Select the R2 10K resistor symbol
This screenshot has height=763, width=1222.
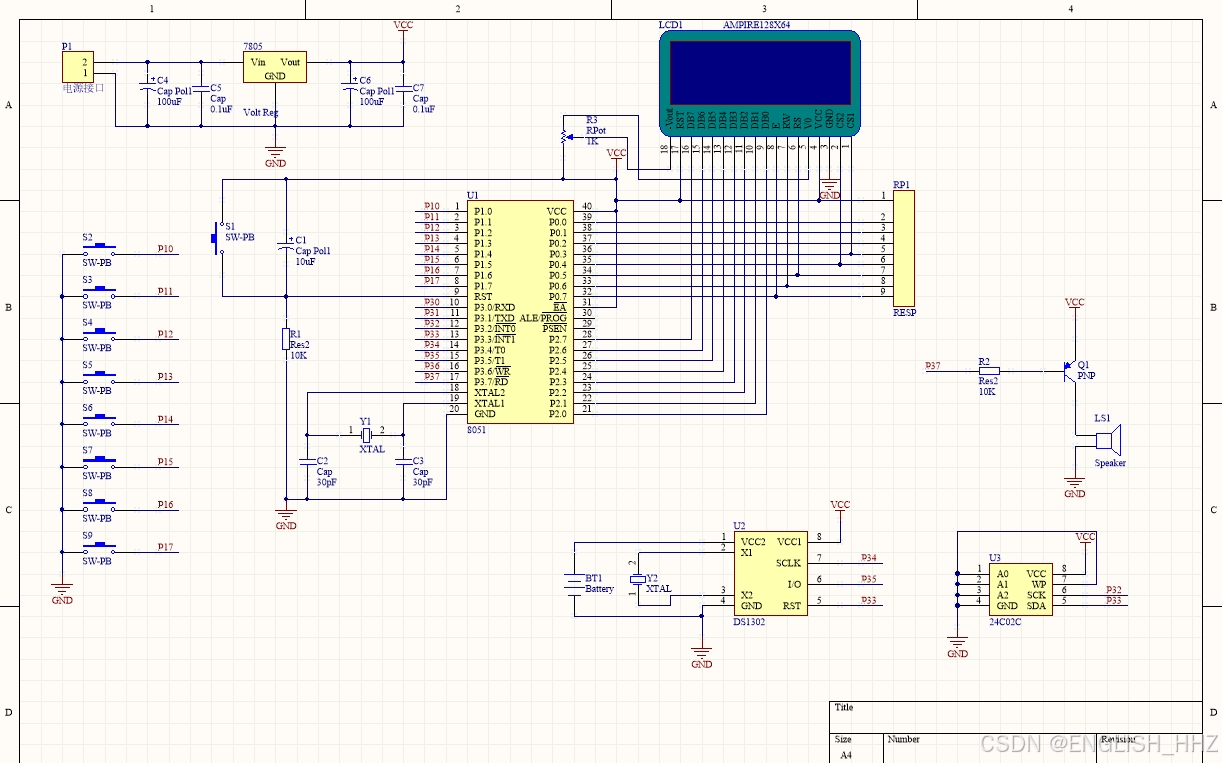(x=989, y=370)
